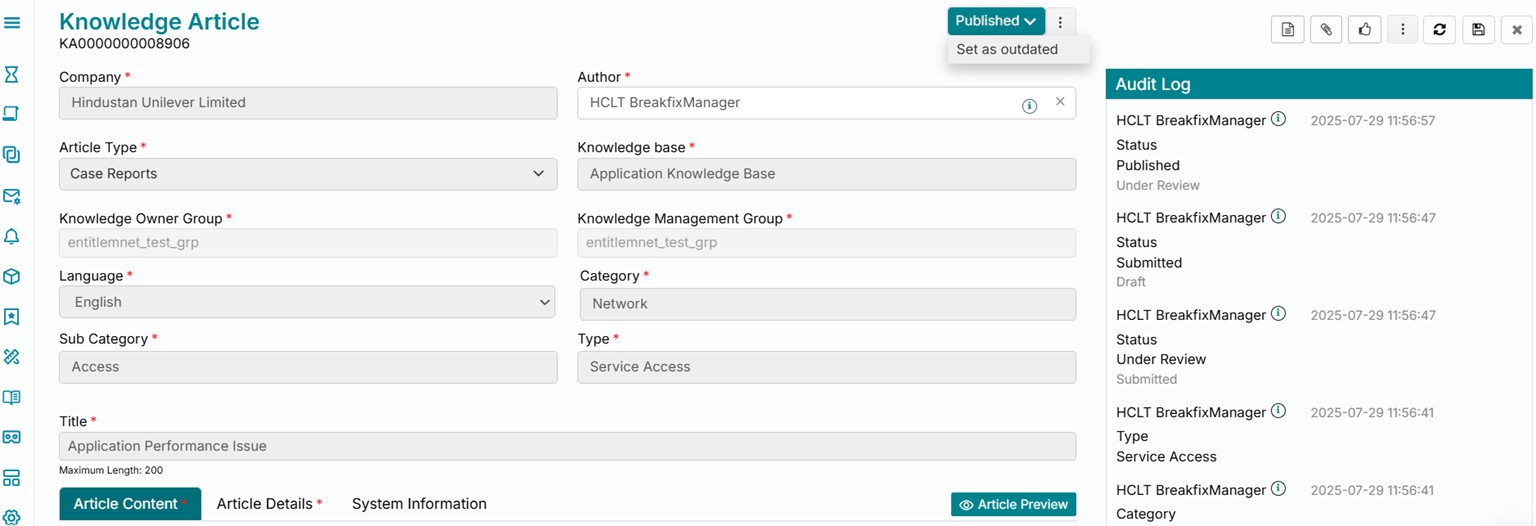Click the refresh arrows icon

[x=1439, y=30]
